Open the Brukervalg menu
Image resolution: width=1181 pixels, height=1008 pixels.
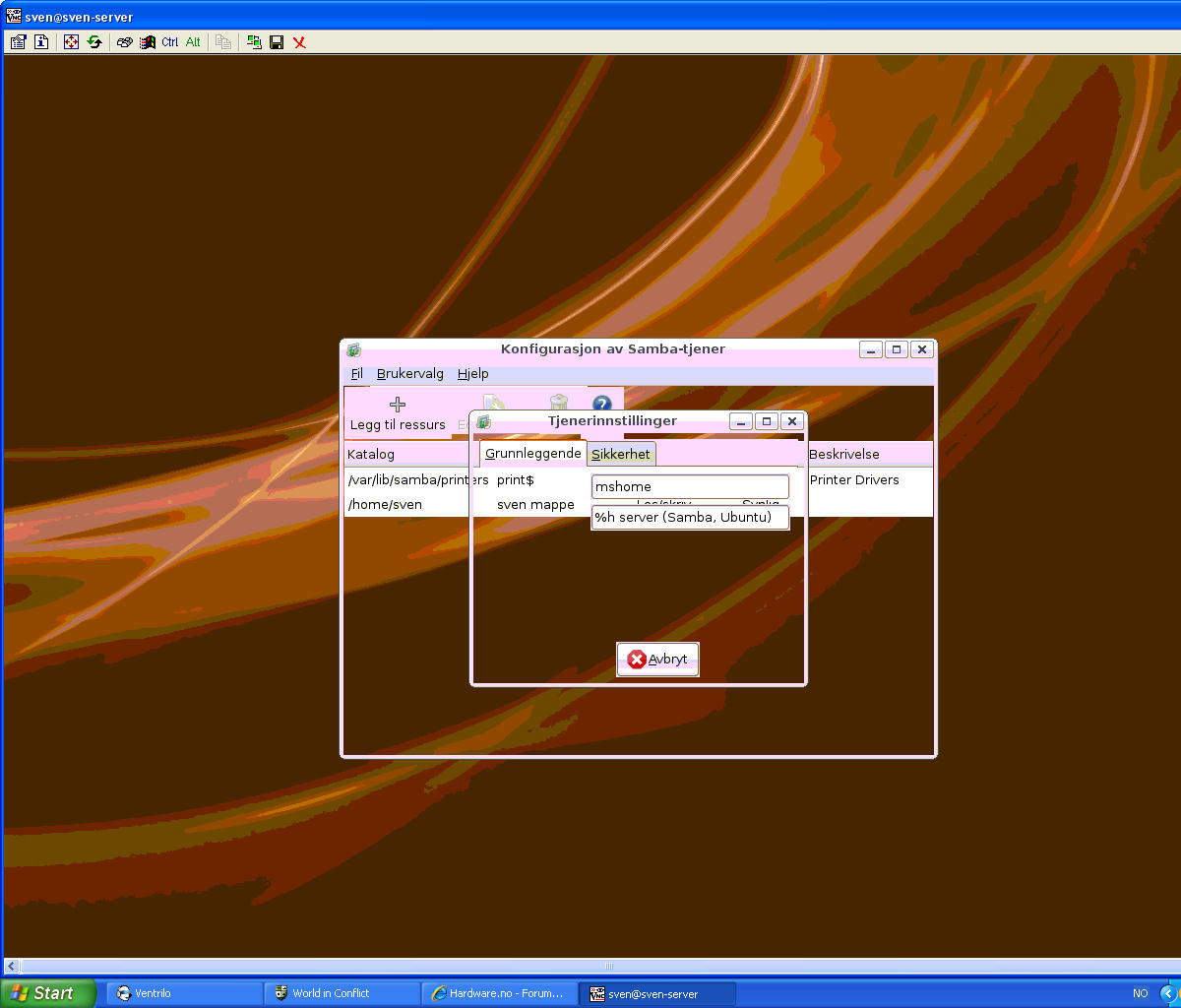(410, 374)
